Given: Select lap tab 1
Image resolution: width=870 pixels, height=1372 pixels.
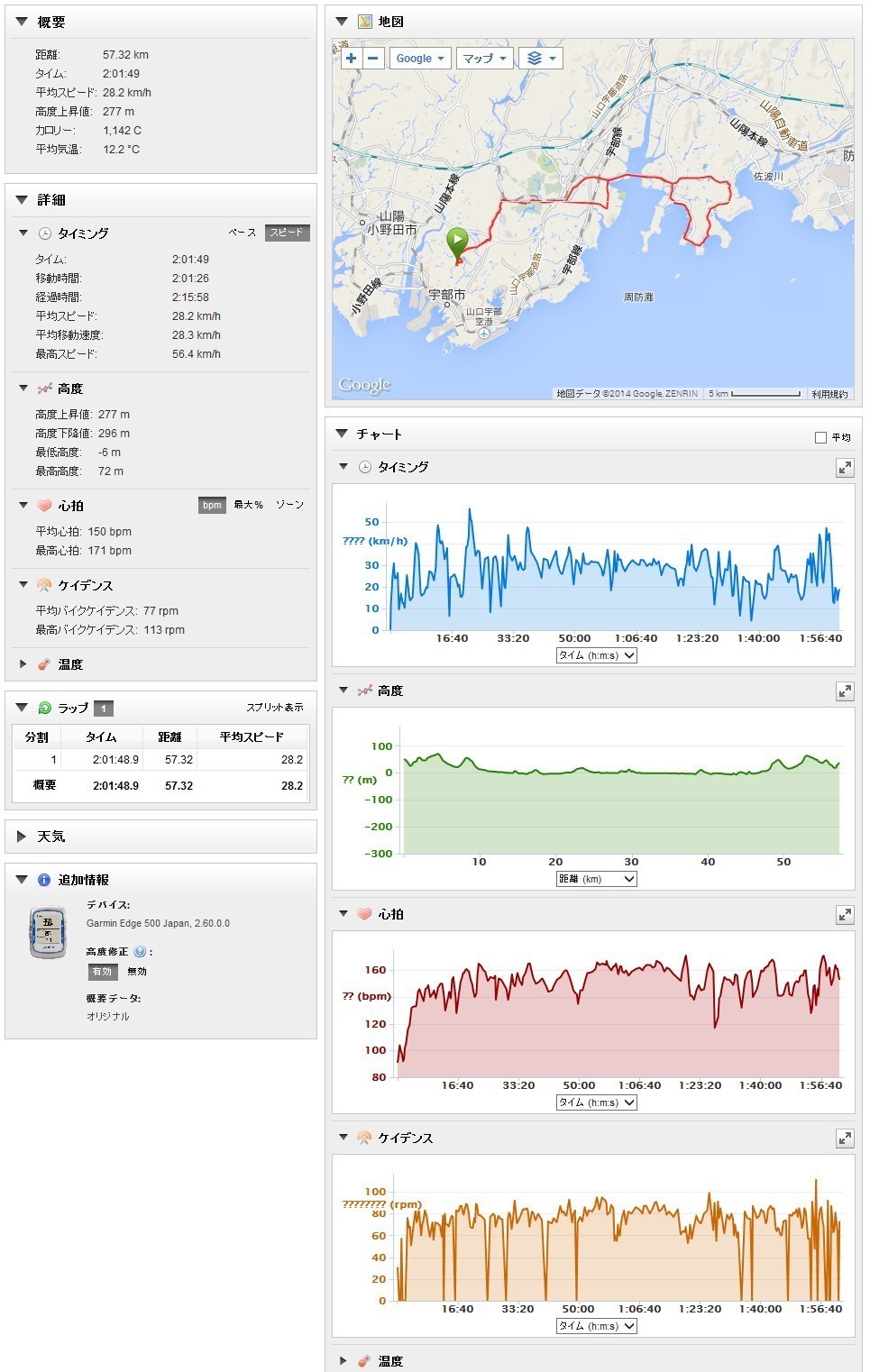Looking at the screenshot, I should [x=104, y=709].
